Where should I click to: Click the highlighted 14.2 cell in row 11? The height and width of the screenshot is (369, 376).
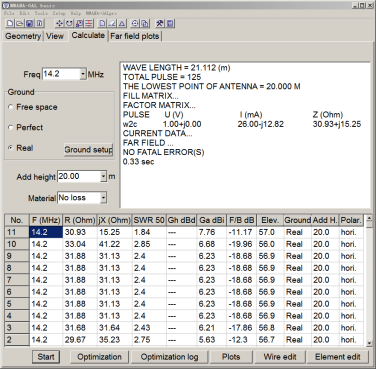click(46, 232)
